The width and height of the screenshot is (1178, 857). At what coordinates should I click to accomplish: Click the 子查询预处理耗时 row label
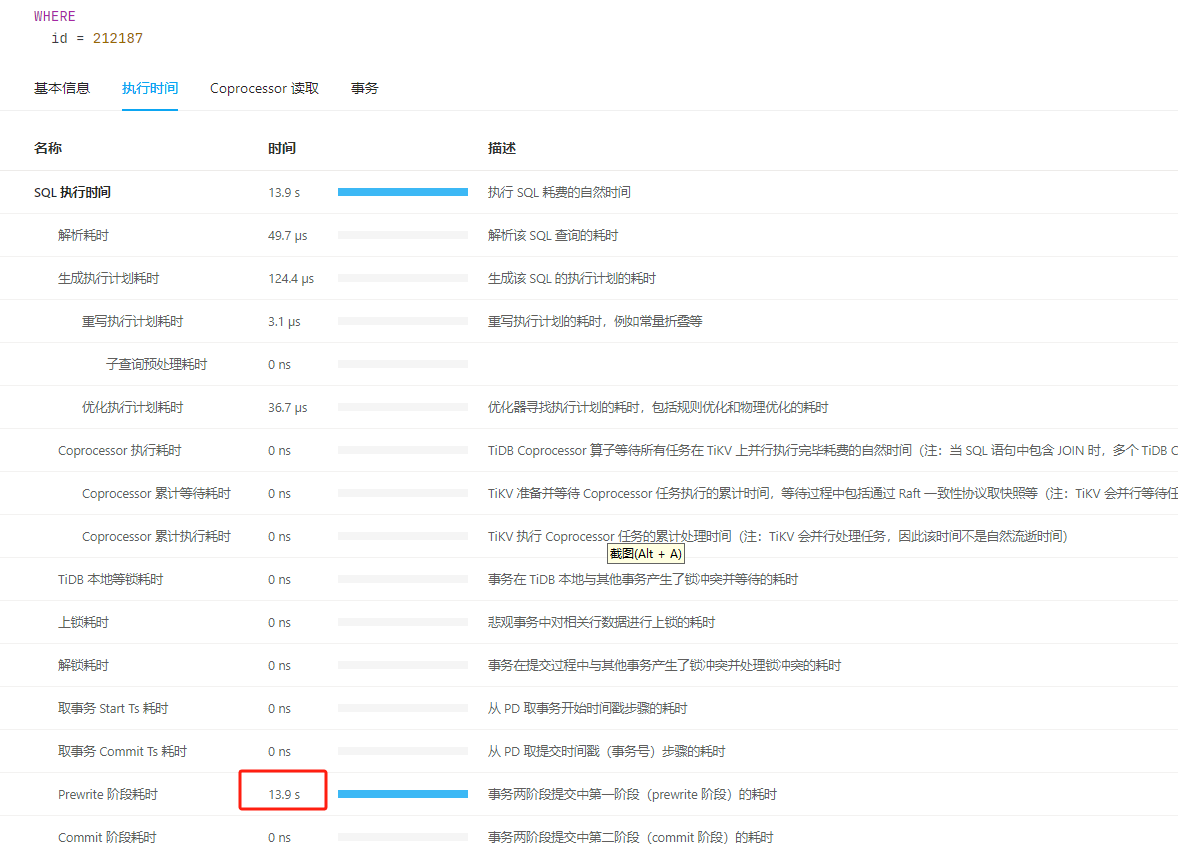[x=156, y=364]
